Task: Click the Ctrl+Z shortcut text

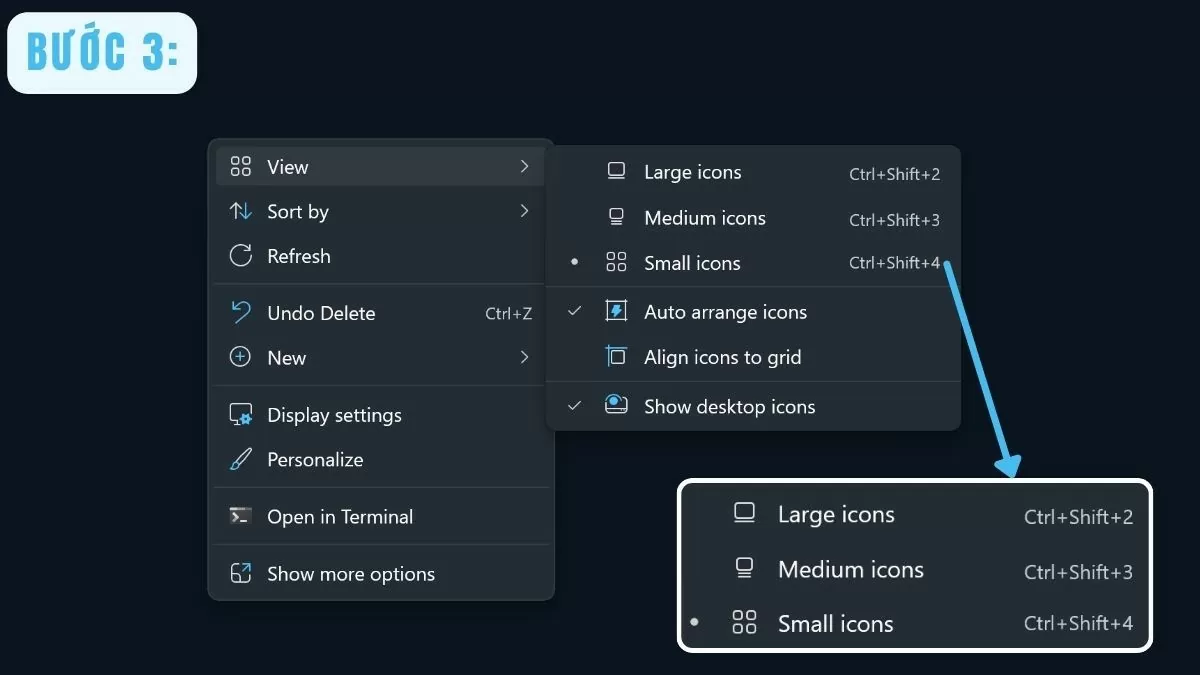Action: pyautogui.click(x=508, y=313)
